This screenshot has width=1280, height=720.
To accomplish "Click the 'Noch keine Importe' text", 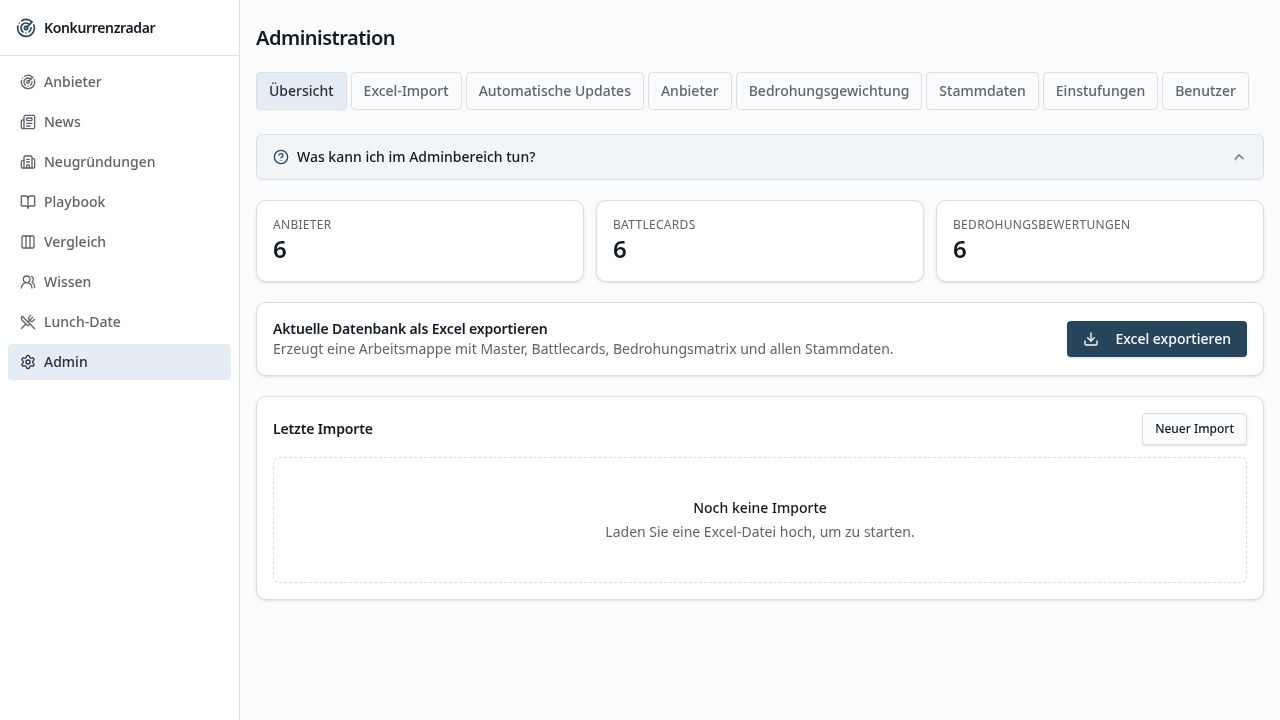I will (x=760, y=508).
